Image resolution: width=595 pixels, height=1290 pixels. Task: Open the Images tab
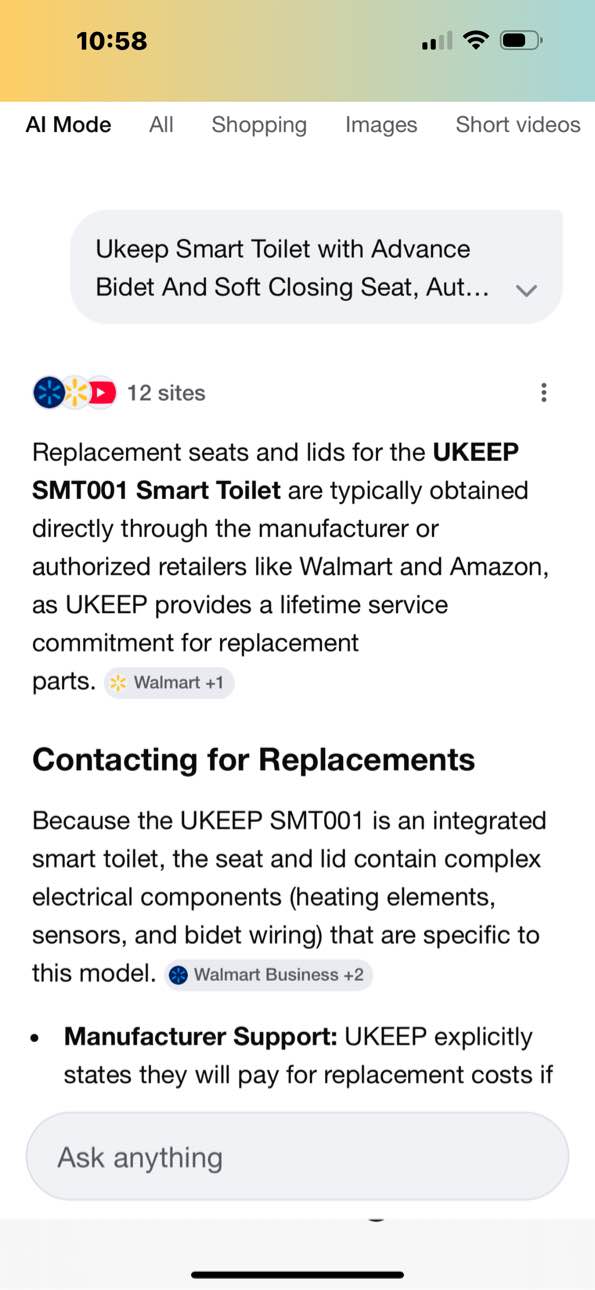click(x=381, y=124)
